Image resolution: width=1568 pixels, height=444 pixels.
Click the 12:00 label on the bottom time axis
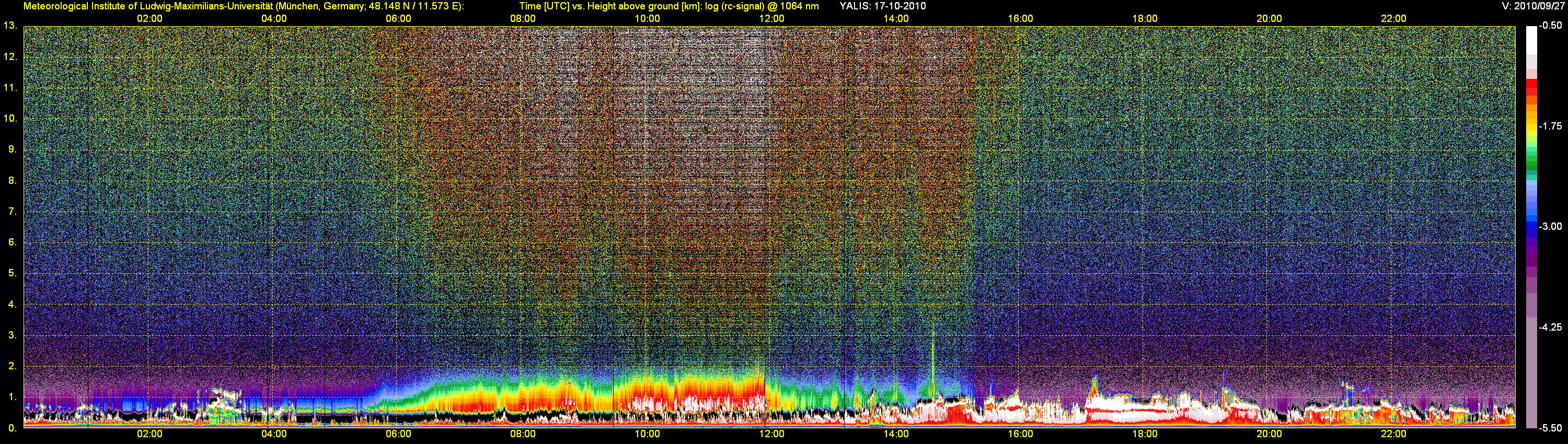[772, 434]
